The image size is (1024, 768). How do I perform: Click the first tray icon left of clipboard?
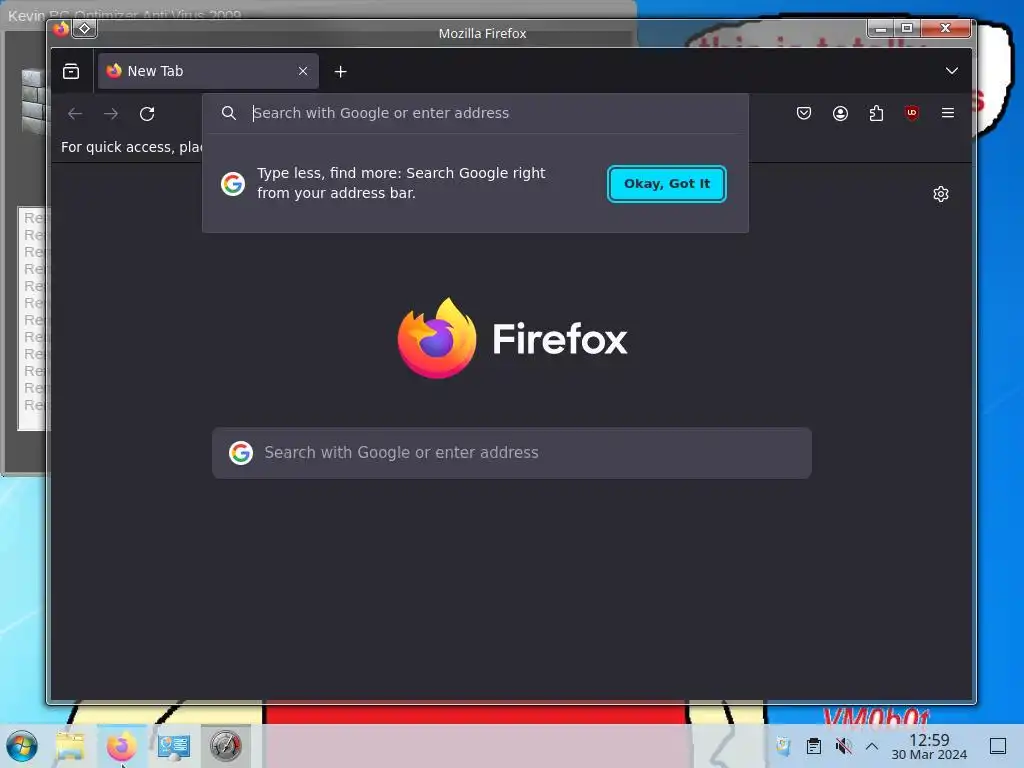point(783,746)
